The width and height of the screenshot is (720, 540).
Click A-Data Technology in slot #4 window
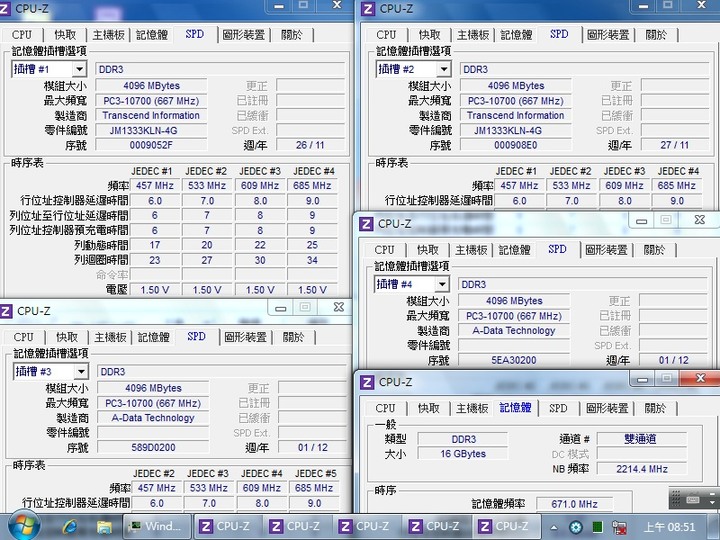pyautogui.click(x=514, y=331)
